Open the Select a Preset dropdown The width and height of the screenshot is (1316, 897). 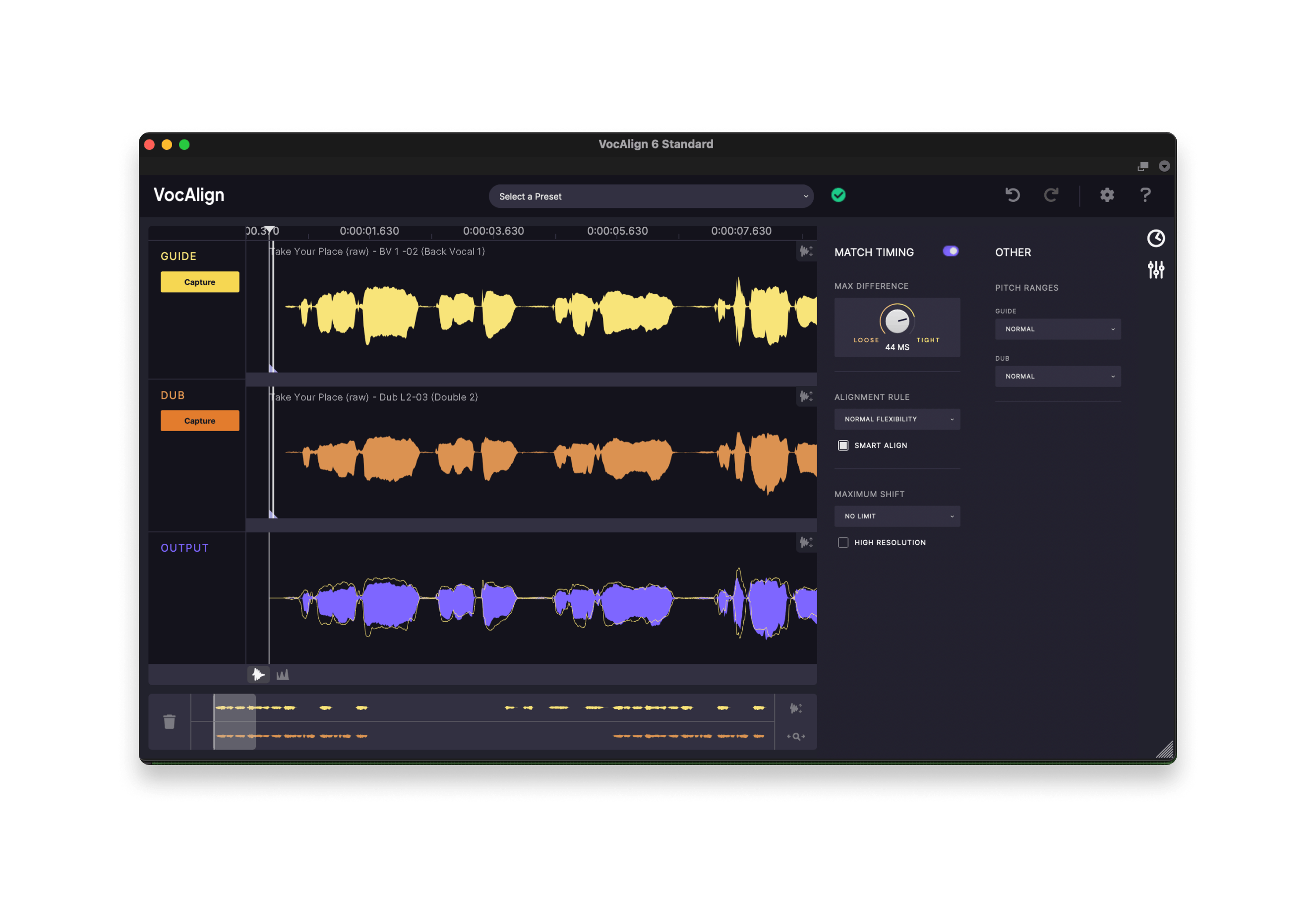[x=650, y=196]
